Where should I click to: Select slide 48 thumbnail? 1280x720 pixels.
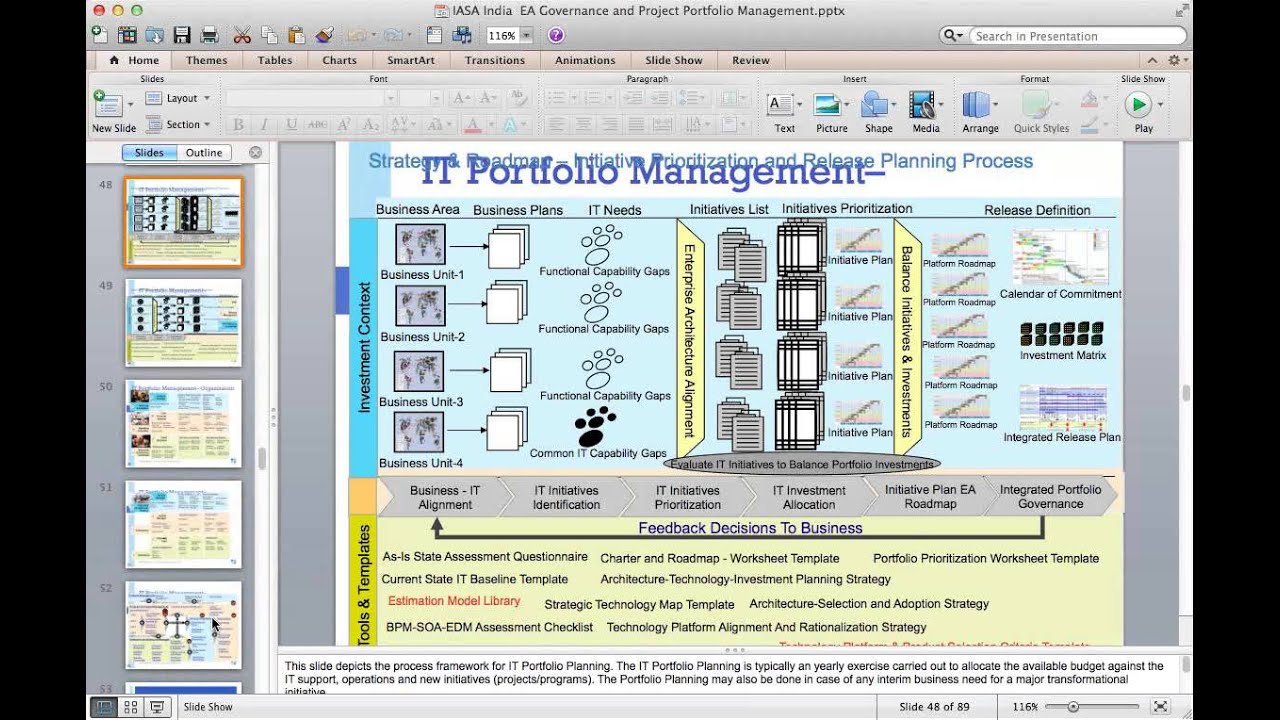click(x=184, y=222)
